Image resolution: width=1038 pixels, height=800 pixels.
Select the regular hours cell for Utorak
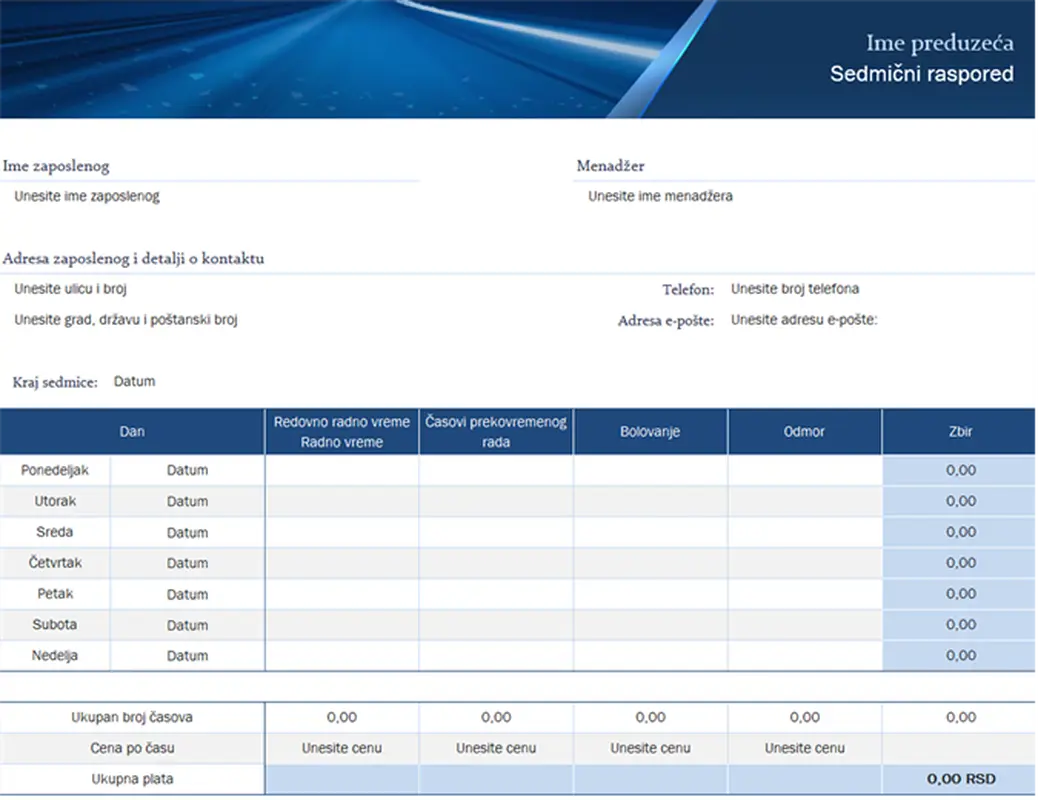pyautogui.click(x=342, y=502)
